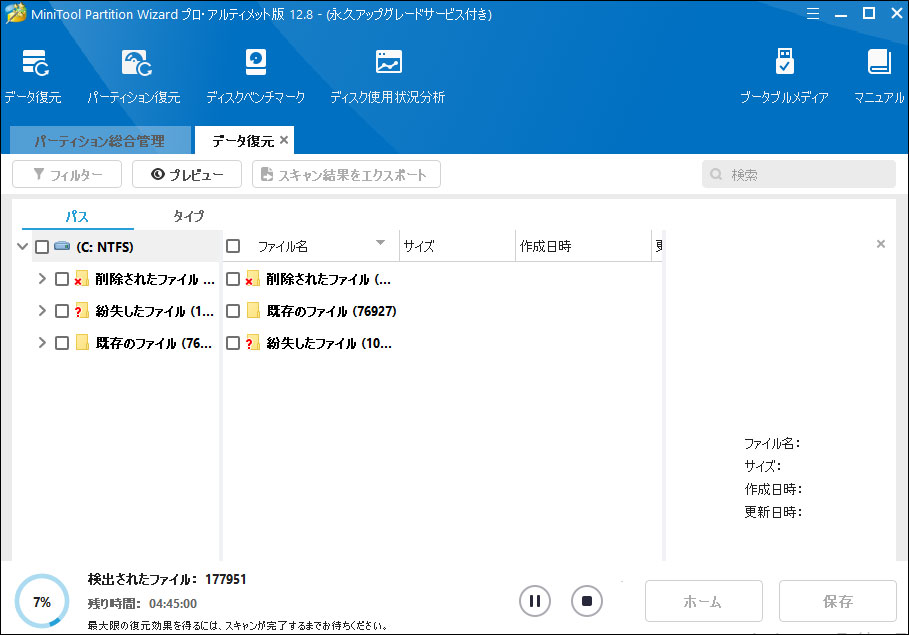This screenshot has width=909, height=635.
Task: Click the 7% scan progress ring
Action: point(42,601)
